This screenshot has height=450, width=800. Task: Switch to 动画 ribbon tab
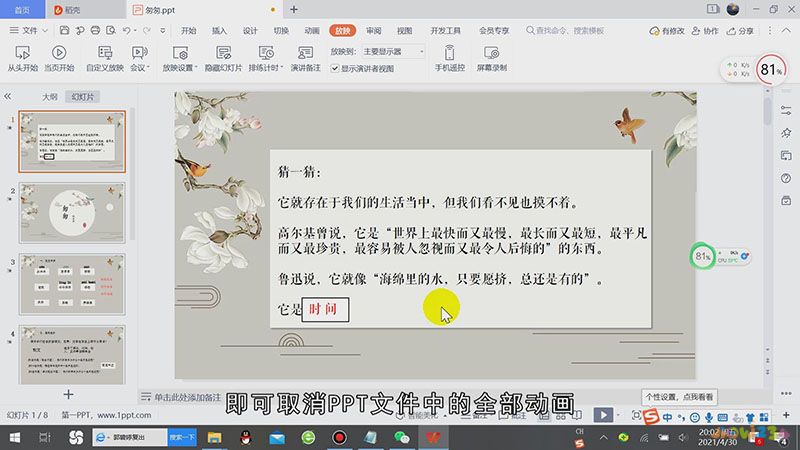312,31
